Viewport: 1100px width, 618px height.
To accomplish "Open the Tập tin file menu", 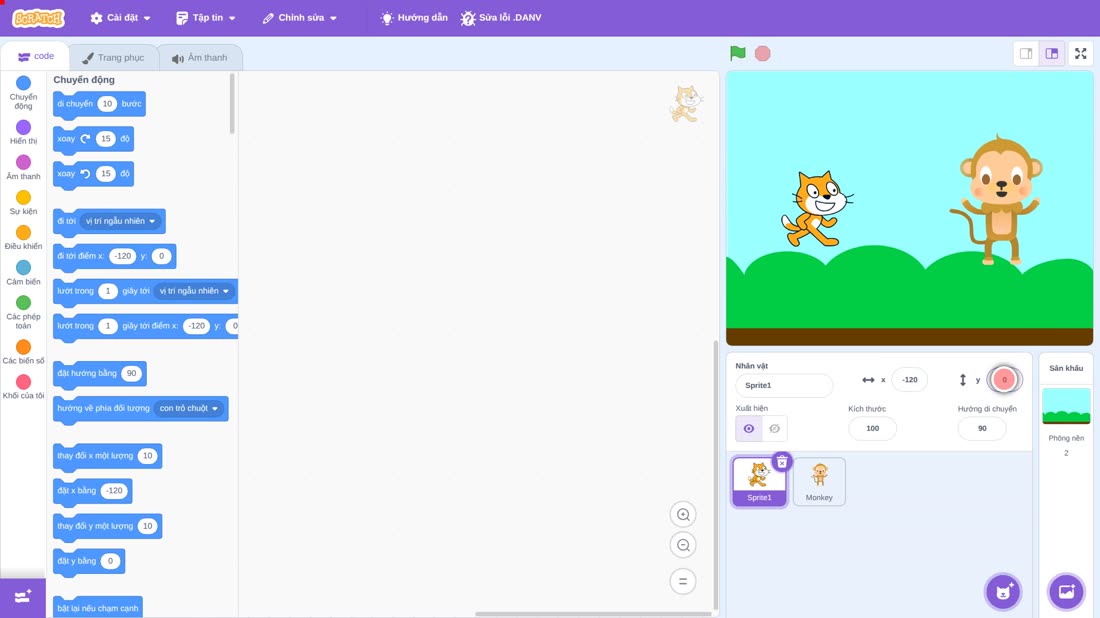I will point(206,18).
